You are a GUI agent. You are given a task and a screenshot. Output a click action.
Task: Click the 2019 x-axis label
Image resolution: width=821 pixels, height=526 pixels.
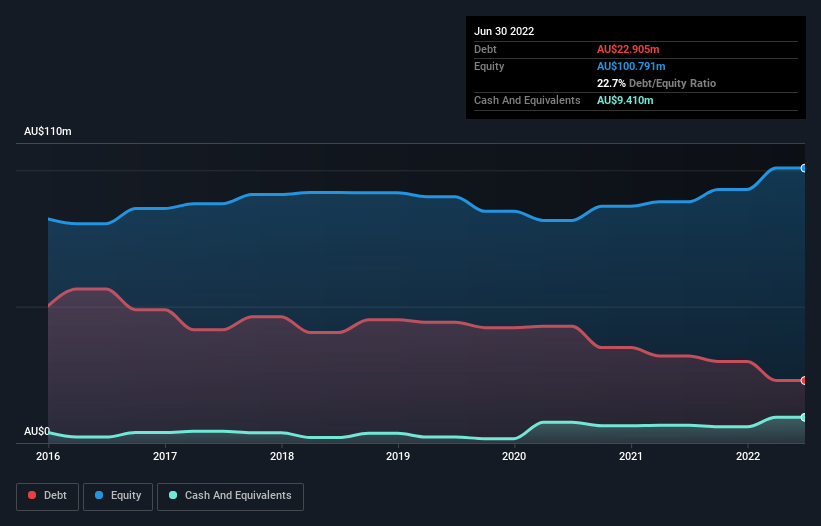coord(398,456)
